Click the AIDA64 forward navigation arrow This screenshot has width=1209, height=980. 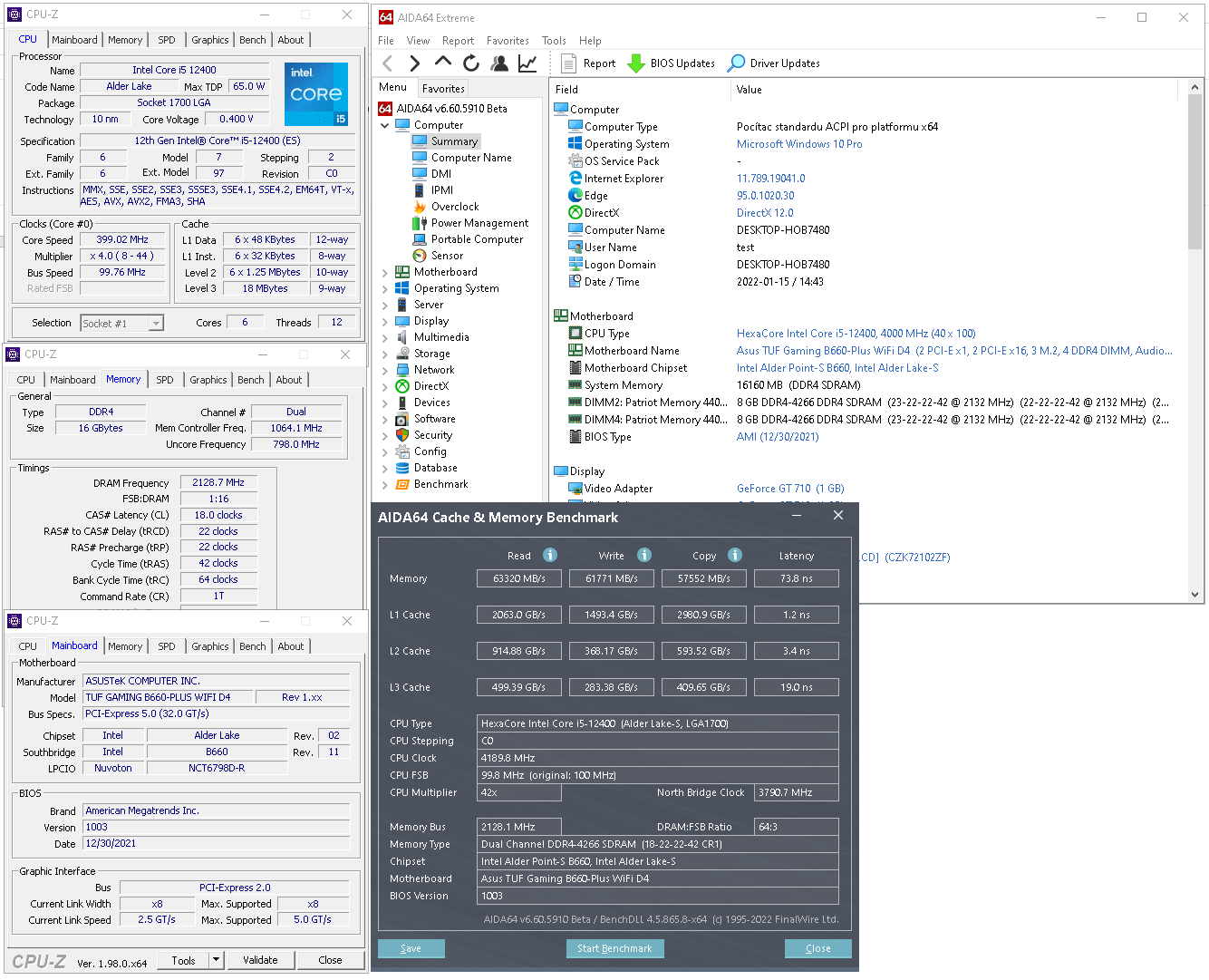click(414, 63)
